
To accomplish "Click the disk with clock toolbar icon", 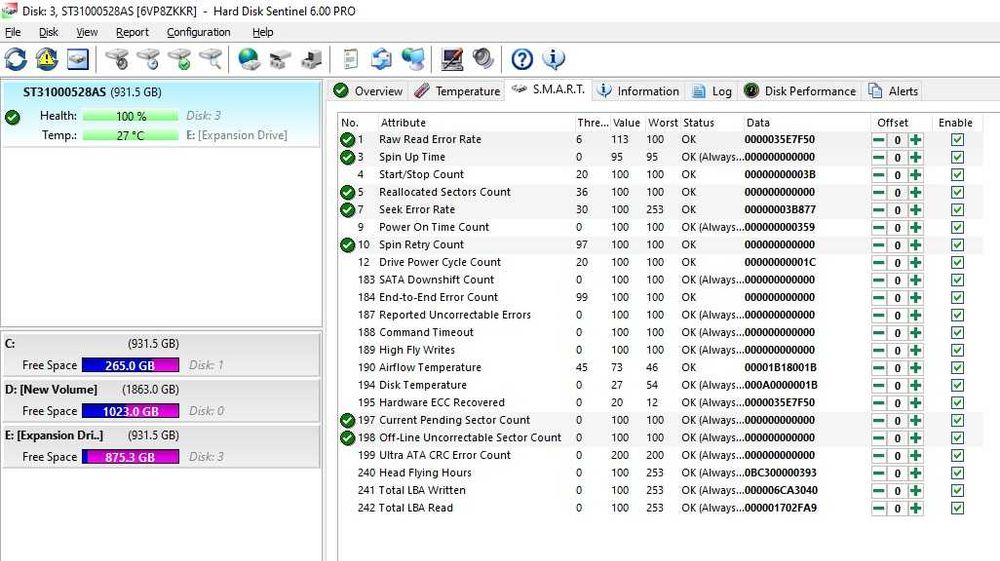I will (149, 59).
